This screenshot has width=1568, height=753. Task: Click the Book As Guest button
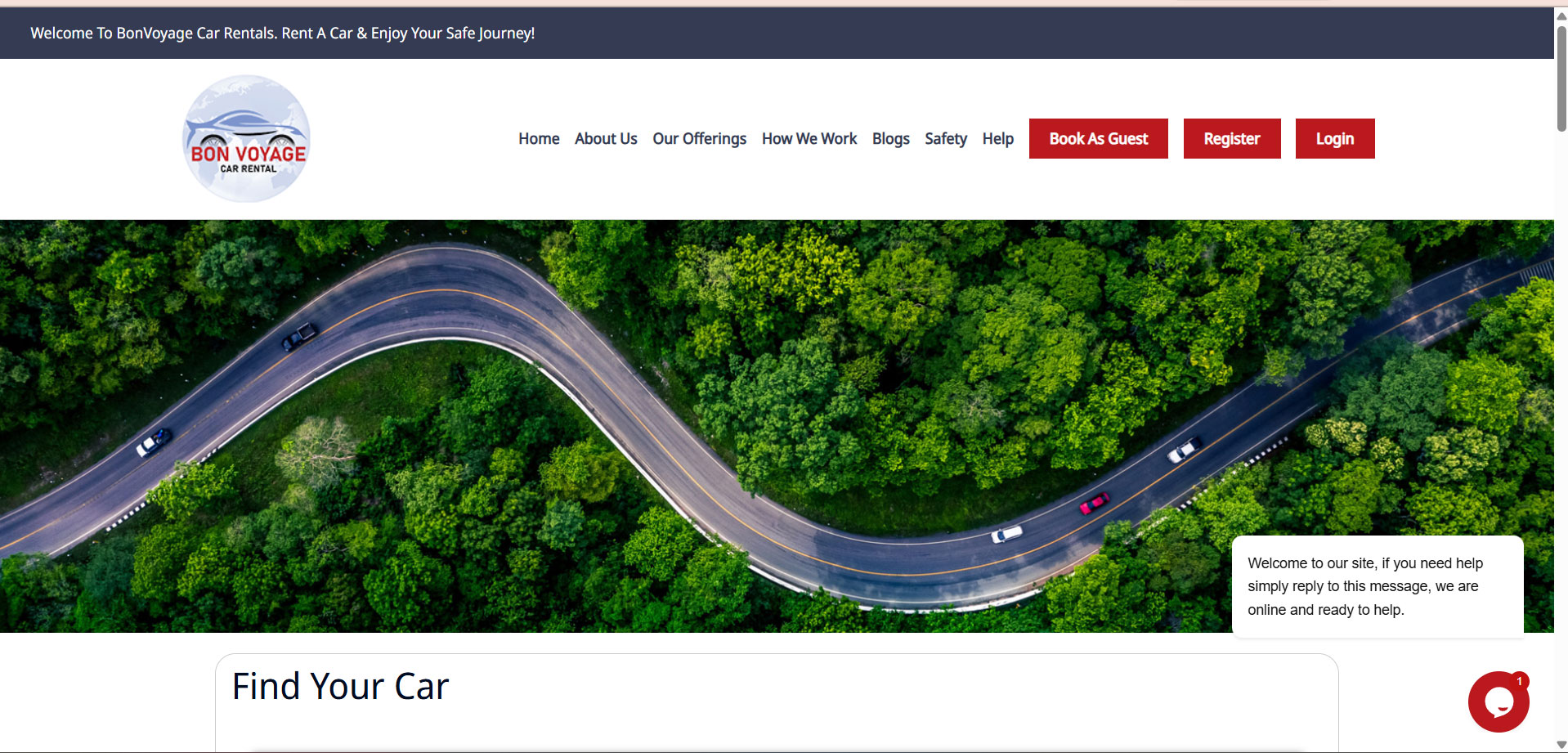pyautogui.click(x=1098, y=138)
